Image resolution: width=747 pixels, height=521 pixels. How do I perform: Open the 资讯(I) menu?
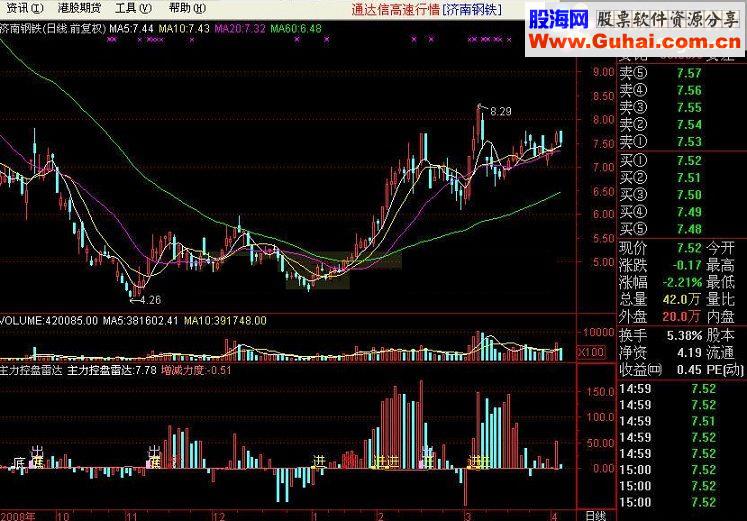click(x=25, y=8)
